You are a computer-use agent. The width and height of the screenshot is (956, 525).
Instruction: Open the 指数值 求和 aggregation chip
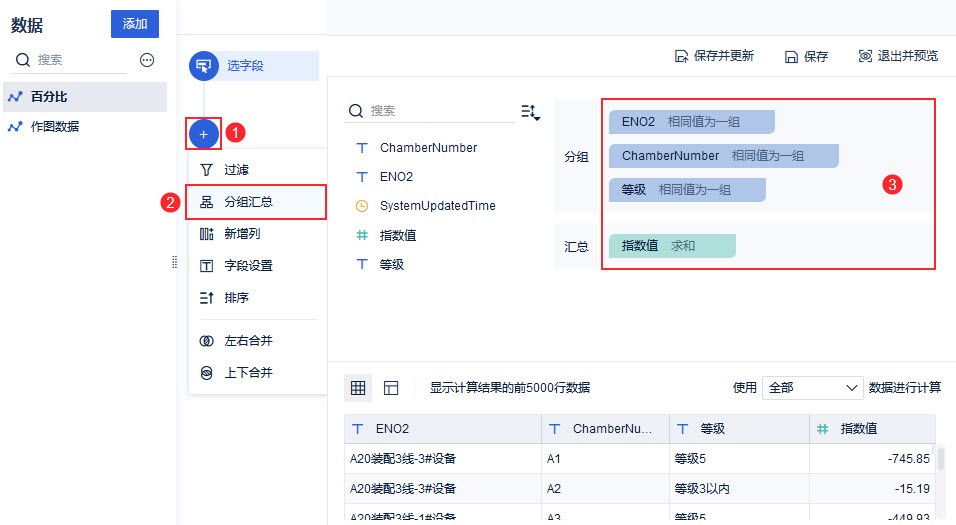pyautogui.click(x=672, y=245)
